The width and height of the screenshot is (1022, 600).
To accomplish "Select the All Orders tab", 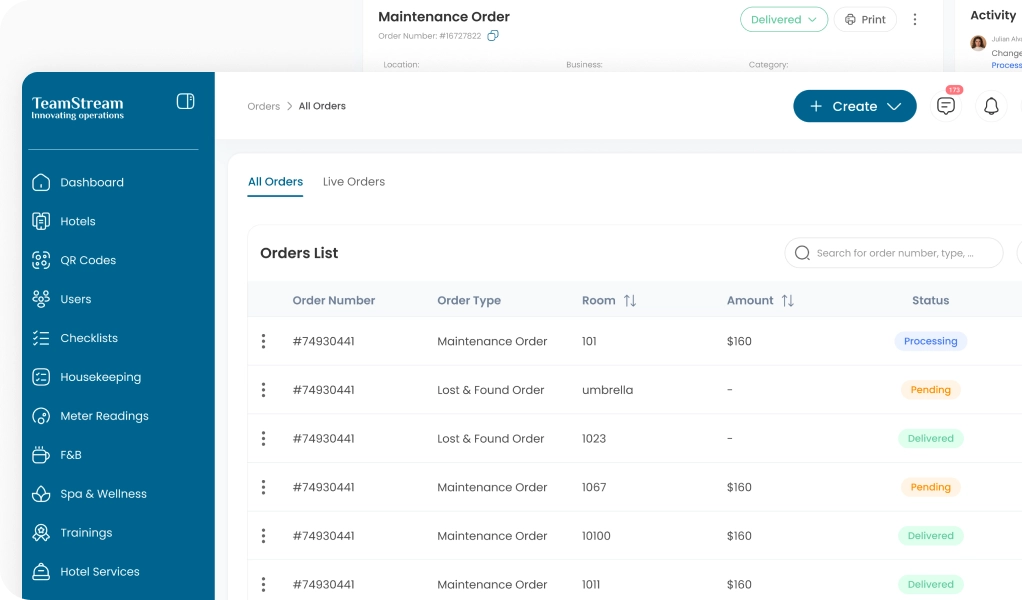I will (275, 182).
